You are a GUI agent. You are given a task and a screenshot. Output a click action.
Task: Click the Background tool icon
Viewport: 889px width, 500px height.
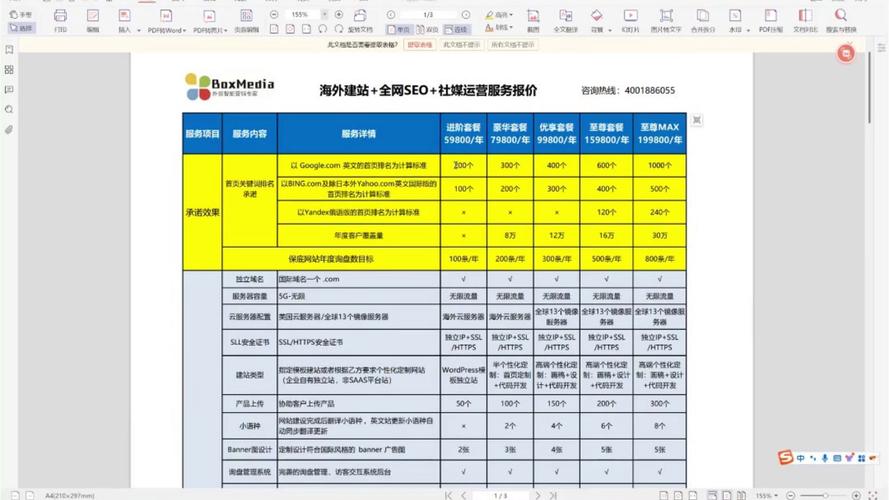point(596,16)
